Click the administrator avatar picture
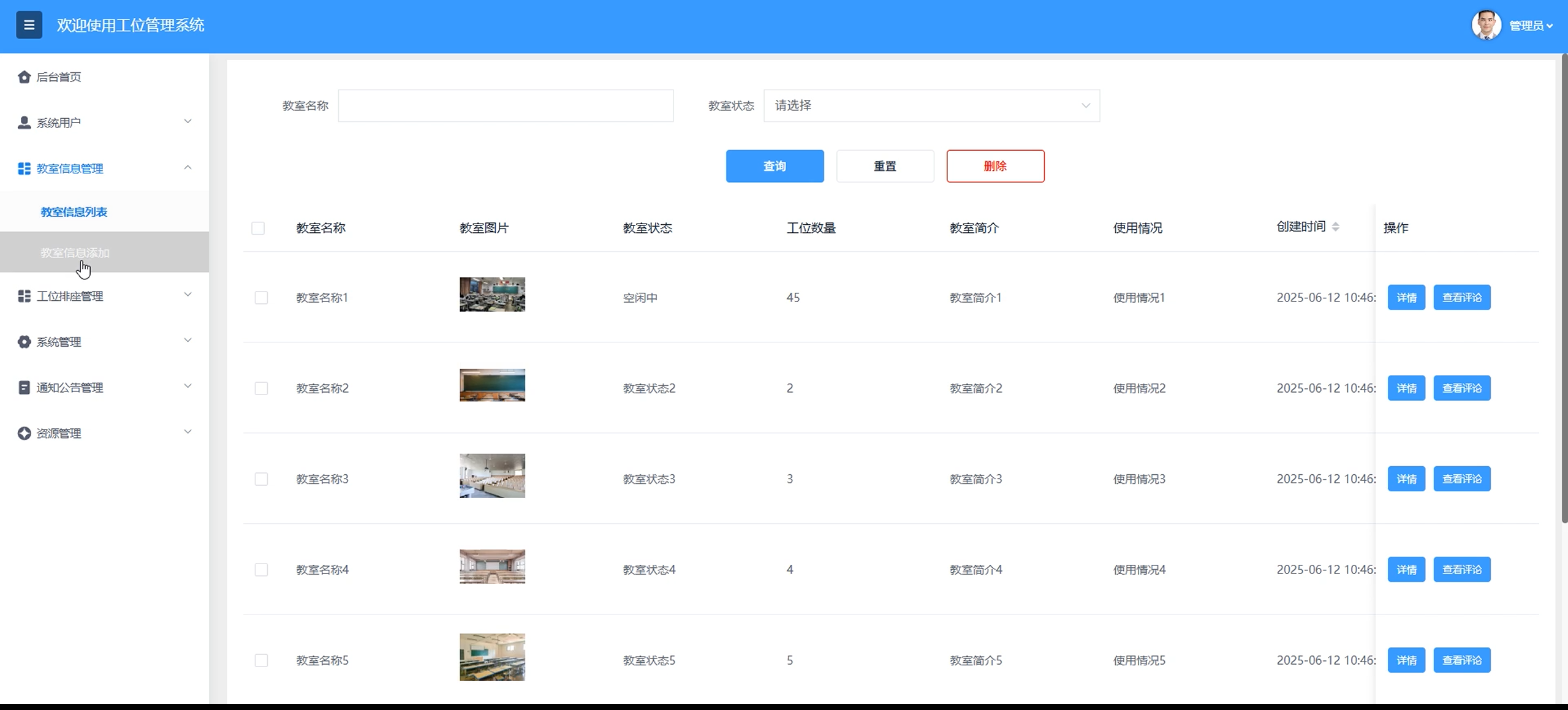Image resolution: width=1568 pixels, height=710 pixels. 1486,25
